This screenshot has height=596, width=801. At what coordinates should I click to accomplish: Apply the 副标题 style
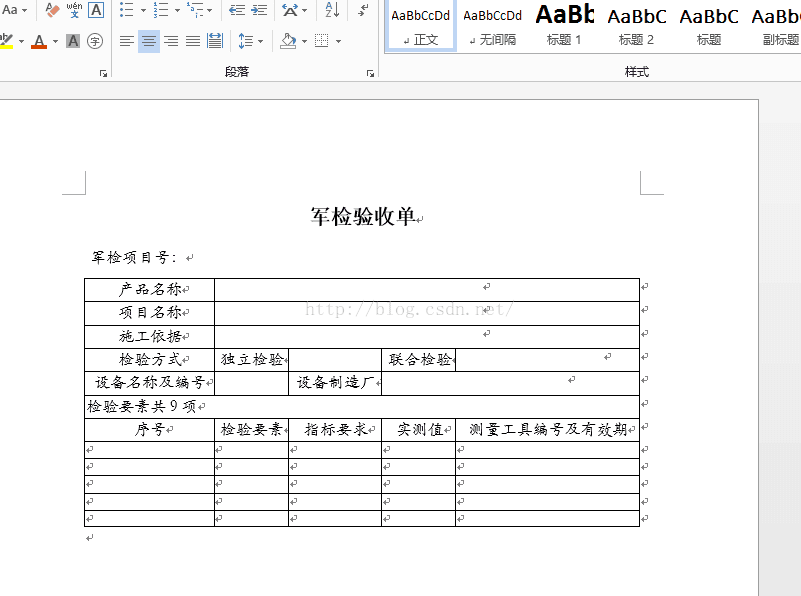coord(776,26)
